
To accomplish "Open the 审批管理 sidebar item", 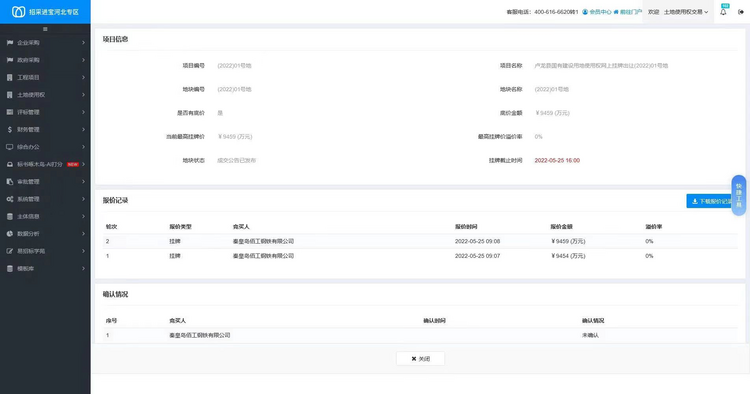I will (x=45, y=182).
